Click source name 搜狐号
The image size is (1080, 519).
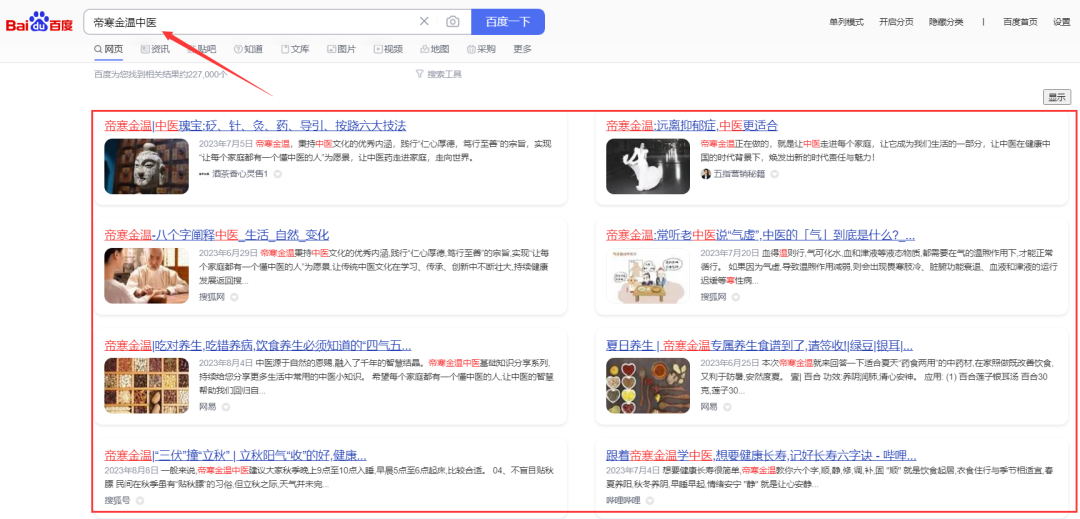[x=118, y=500]
